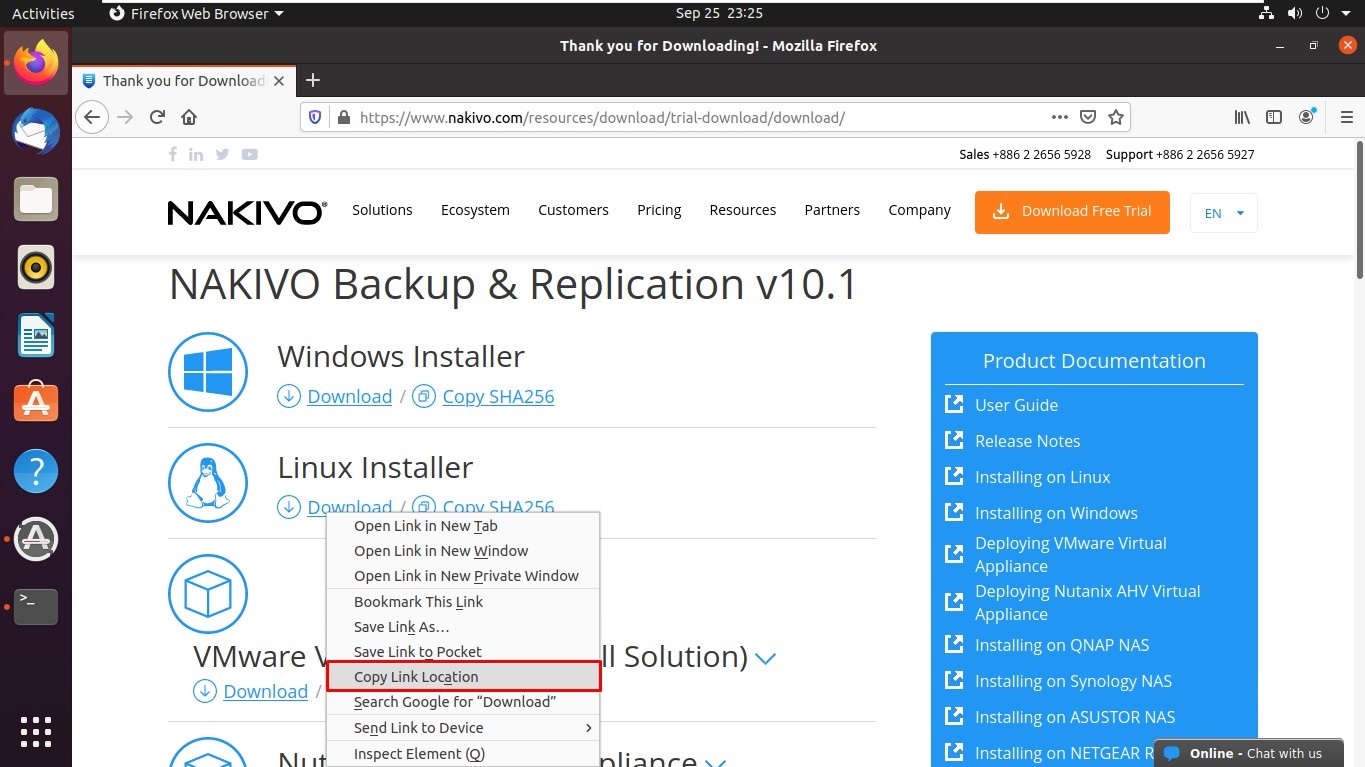Screen dimensions: 1365x767
Task: Open the Firefox Web Browser app menu
Action: coord(196,13)
